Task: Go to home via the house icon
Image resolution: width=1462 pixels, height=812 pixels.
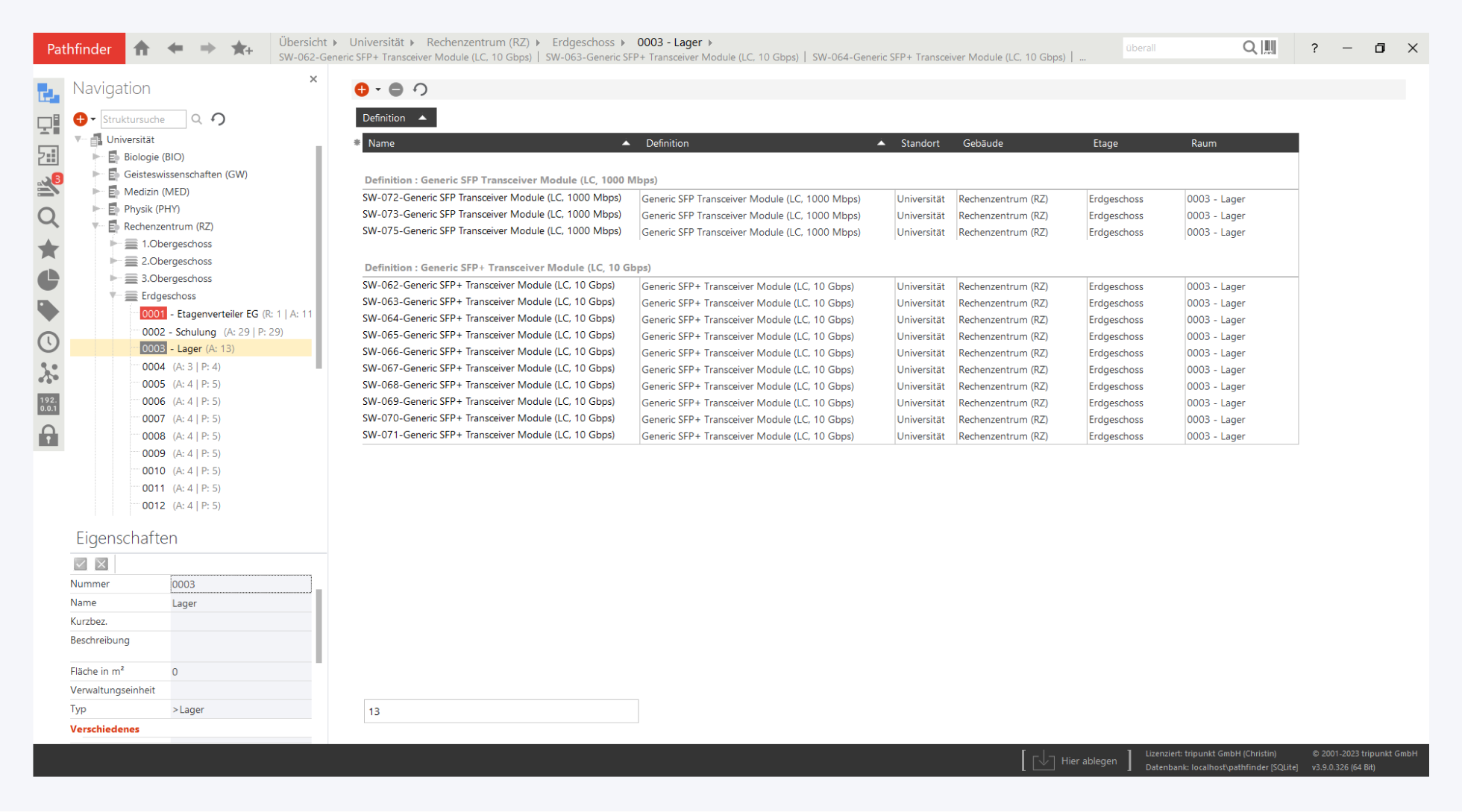Action: tap(142, 48)
